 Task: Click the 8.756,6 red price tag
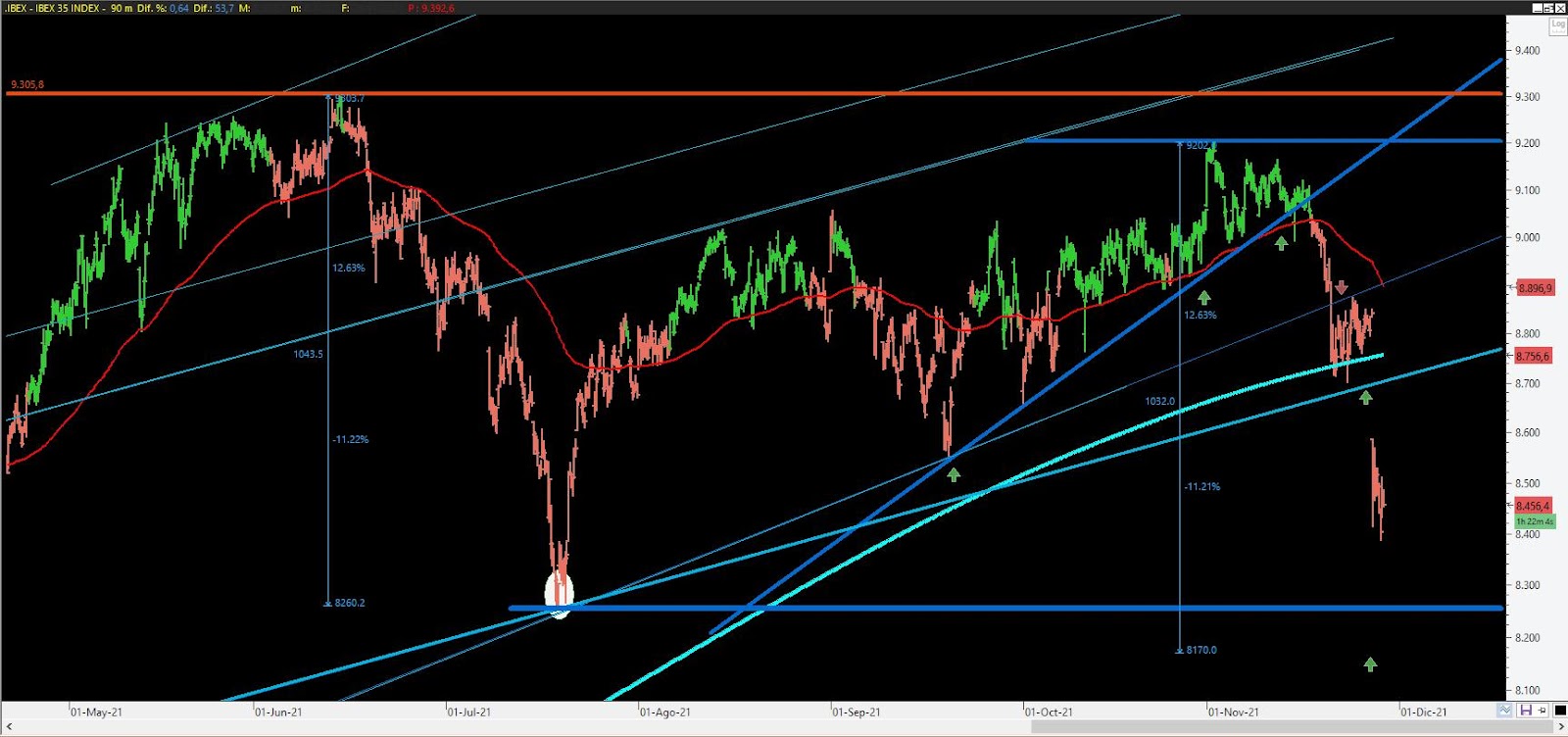click(1534, 356)
